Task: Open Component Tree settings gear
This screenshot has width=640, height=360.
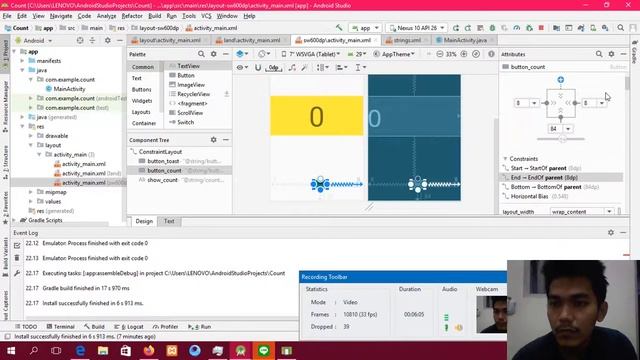Action: [x=213, y=140]
